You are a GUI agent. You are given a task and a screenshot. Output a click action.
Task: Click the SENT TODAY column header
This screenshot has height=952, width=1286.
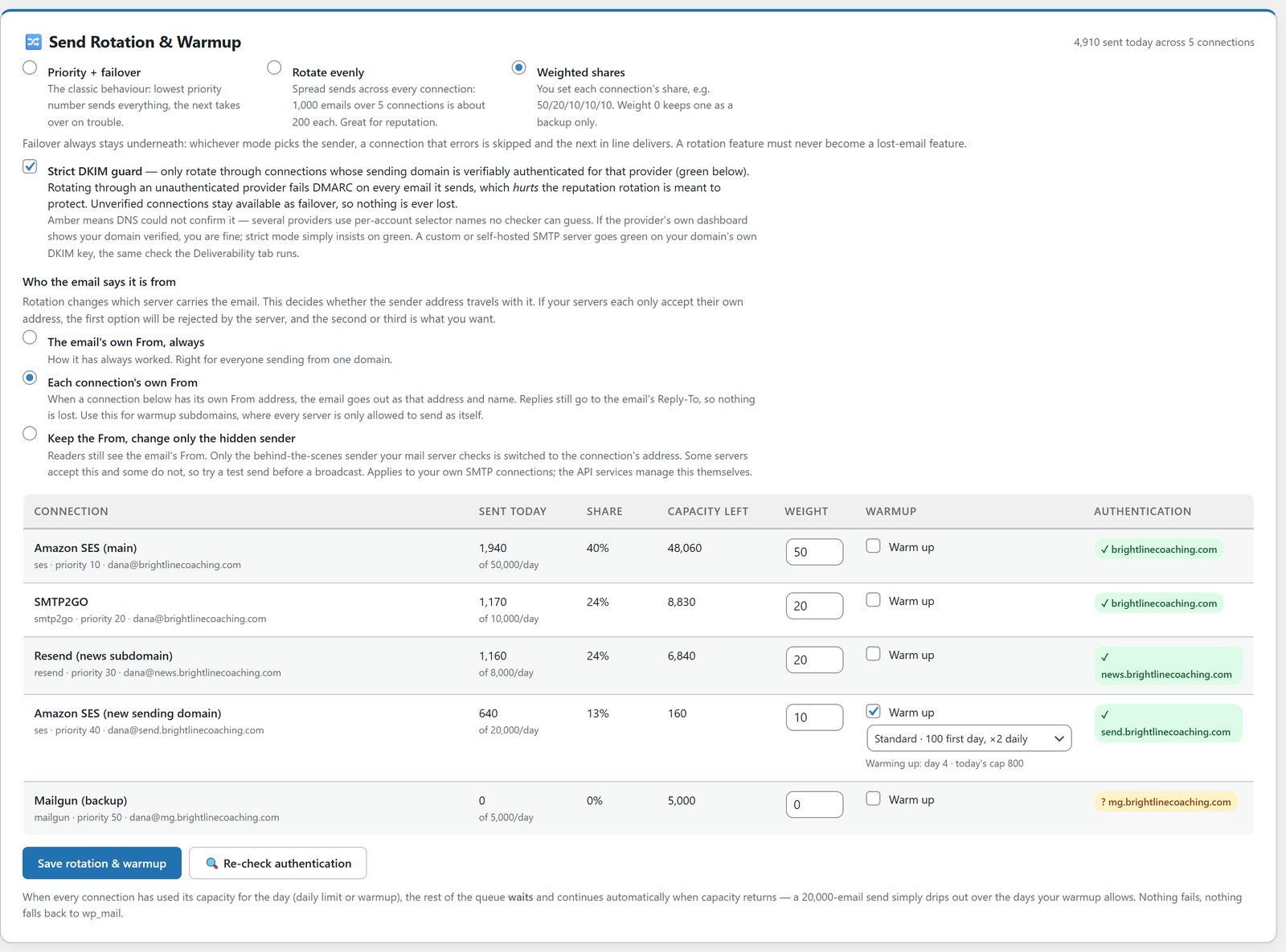click(x=513, y=511)
